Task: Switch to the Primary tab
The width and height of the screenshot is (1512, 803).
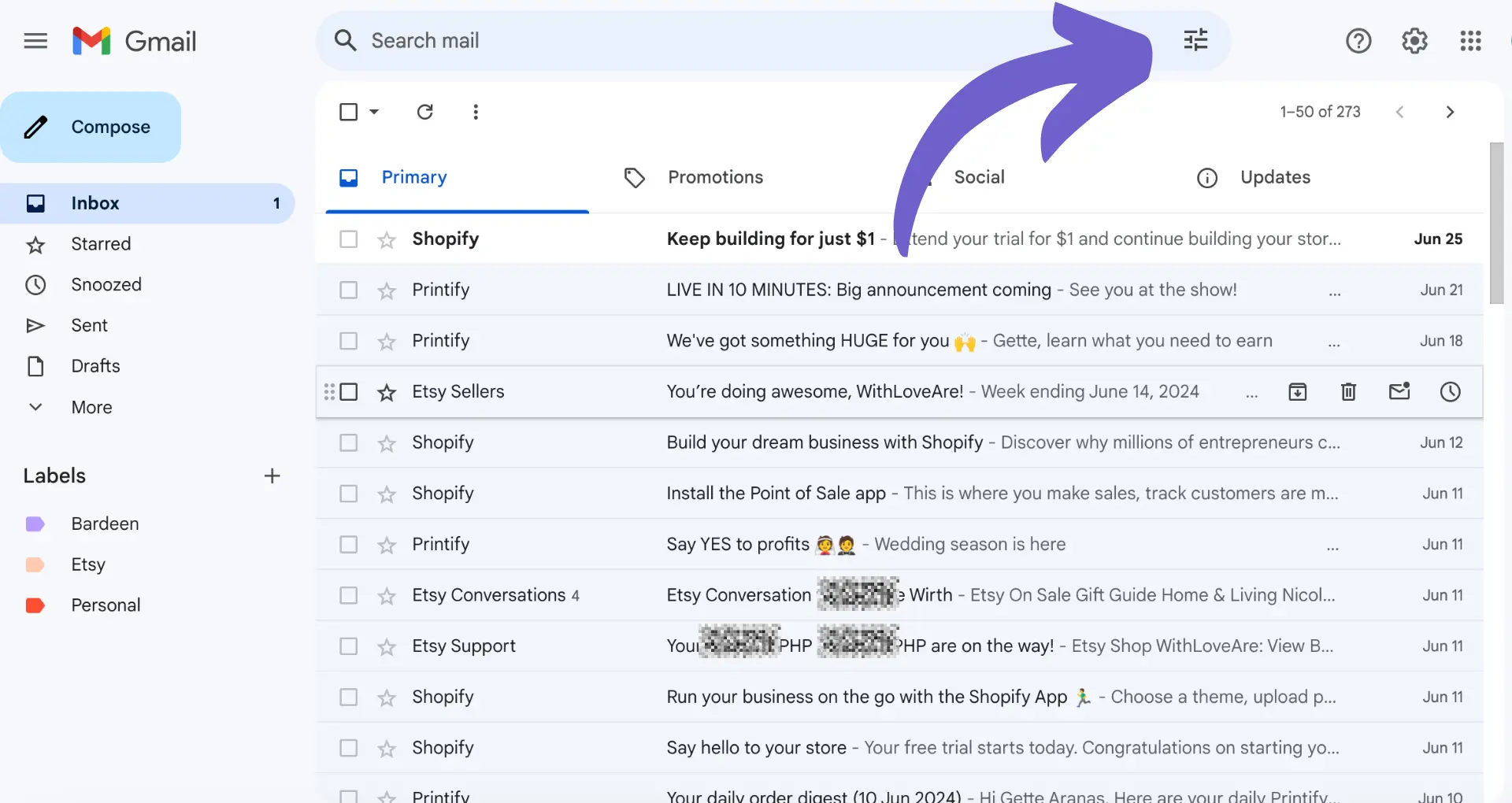Action: (457, 177)
